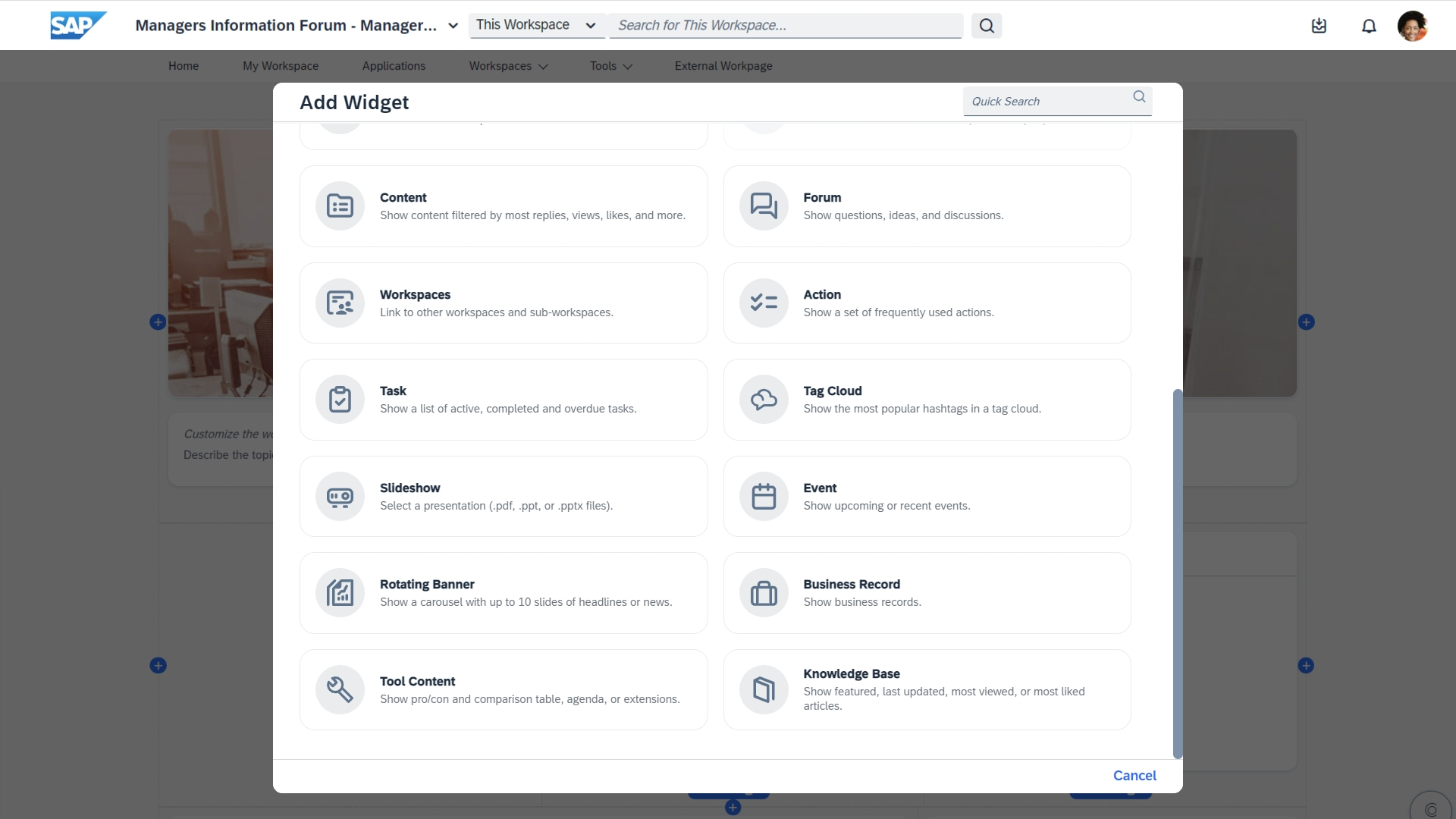1456x819 pixels.
Task: Click the global search magnifier button
Action: tap(986, 26)
